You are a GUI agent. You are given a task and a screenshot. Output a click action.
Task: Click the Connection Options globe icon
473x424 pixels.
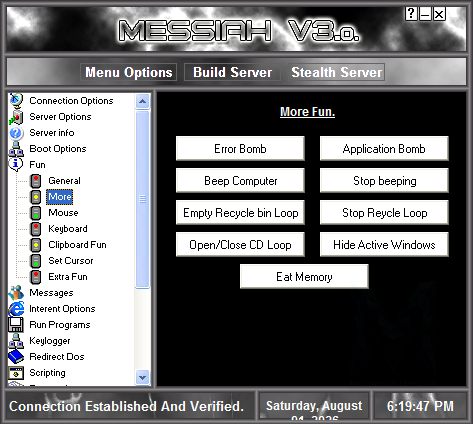click(16, 100)
